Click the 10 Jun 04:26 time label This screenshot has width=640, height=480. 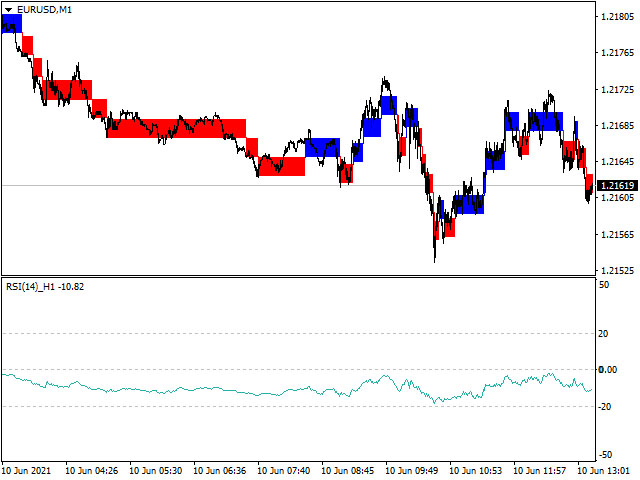pos(91,471)
